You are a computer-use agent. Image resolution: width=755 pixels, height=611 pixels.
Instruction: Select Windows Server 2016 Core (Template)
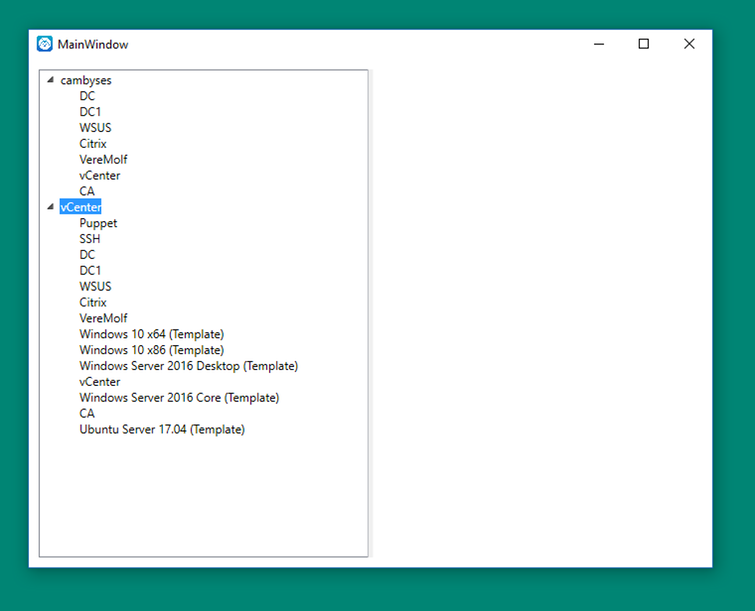click(179, 398)
